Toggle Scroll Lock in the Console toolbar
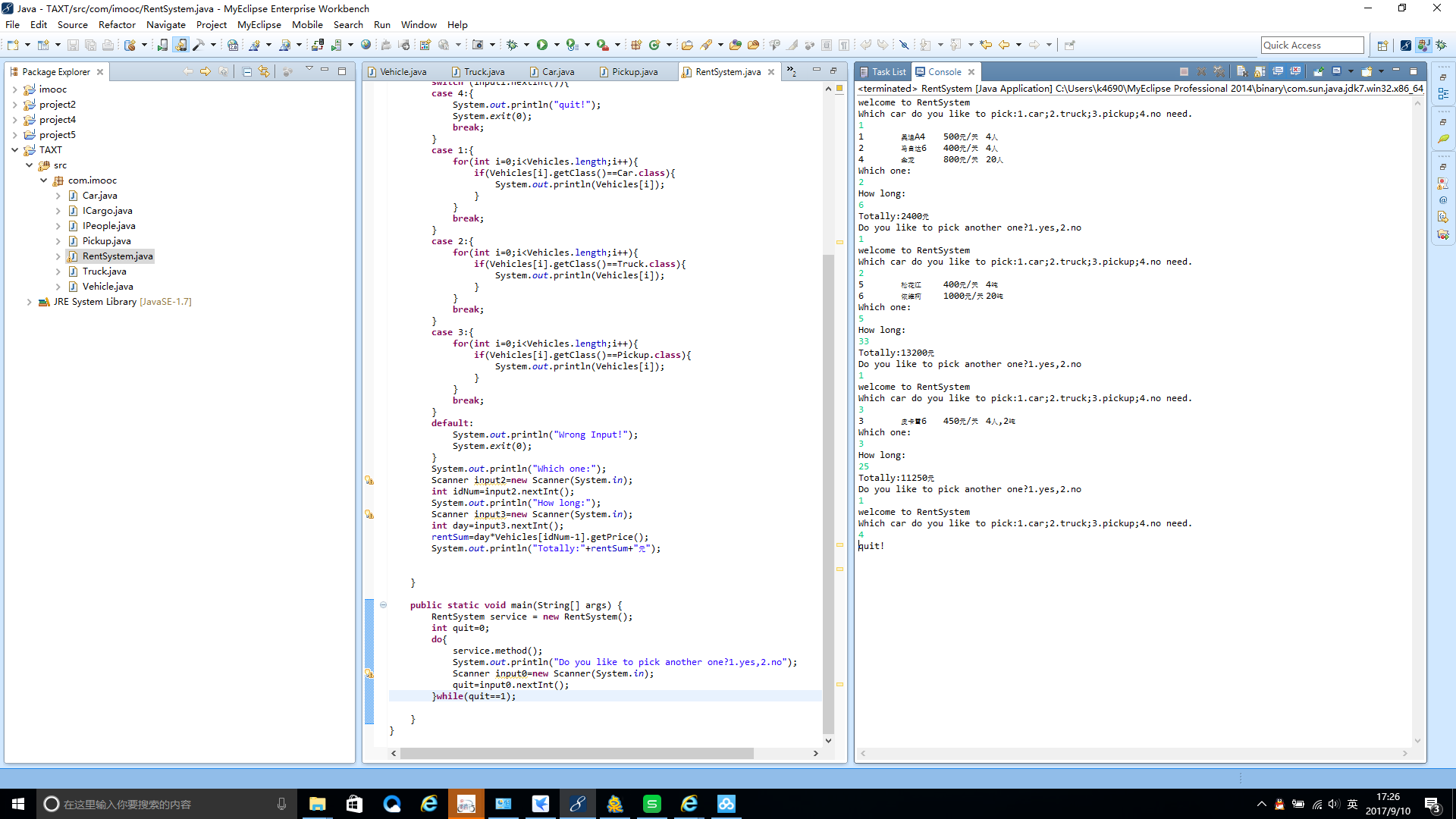The height and width of the screenshot is (819, 1456). [1260, 72]
